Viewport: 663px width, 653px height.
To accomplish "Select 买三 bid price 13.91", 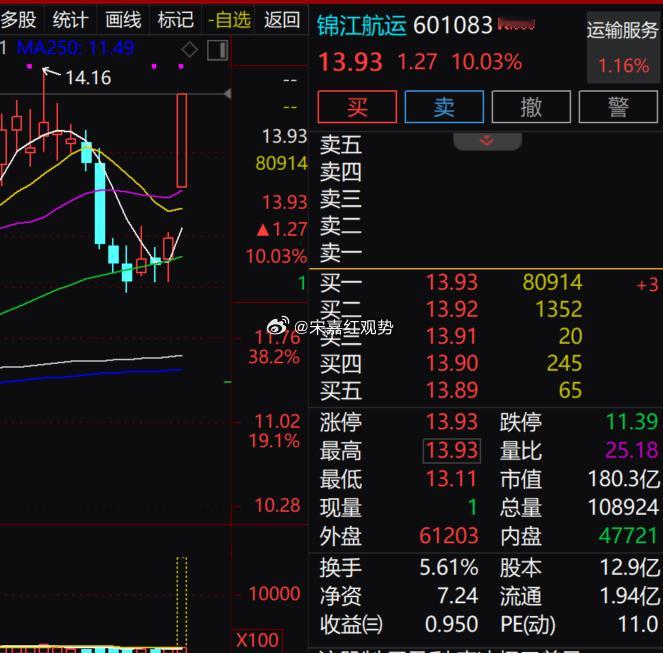I will coord(451,336).
